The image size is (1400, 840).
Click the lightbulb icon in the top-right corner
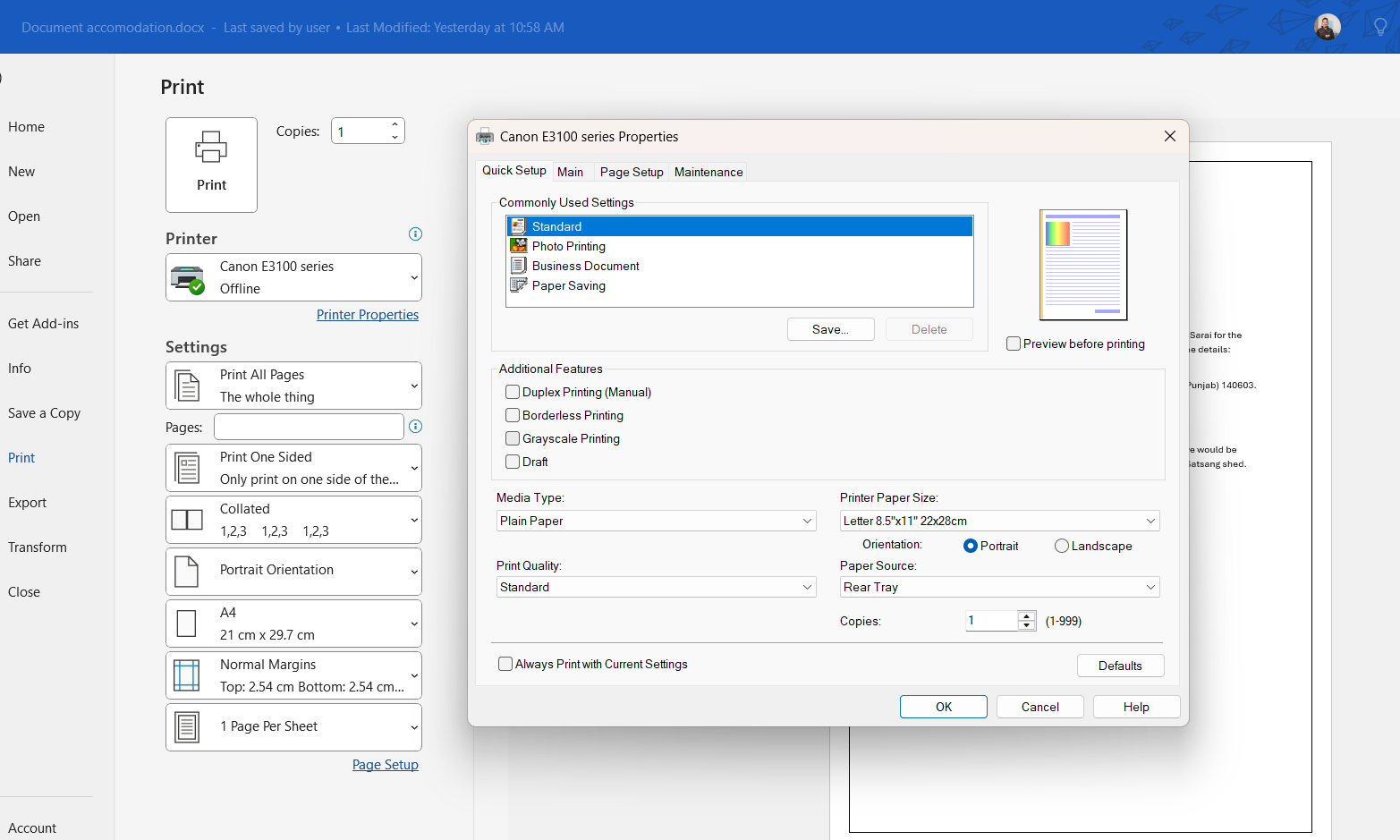coord(1379,26)
